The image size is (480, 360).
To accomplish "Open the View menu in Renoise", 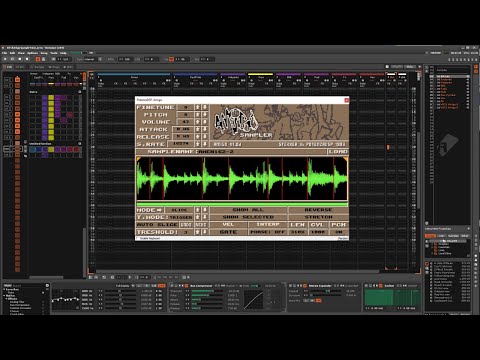I will [x=21, y=53].
